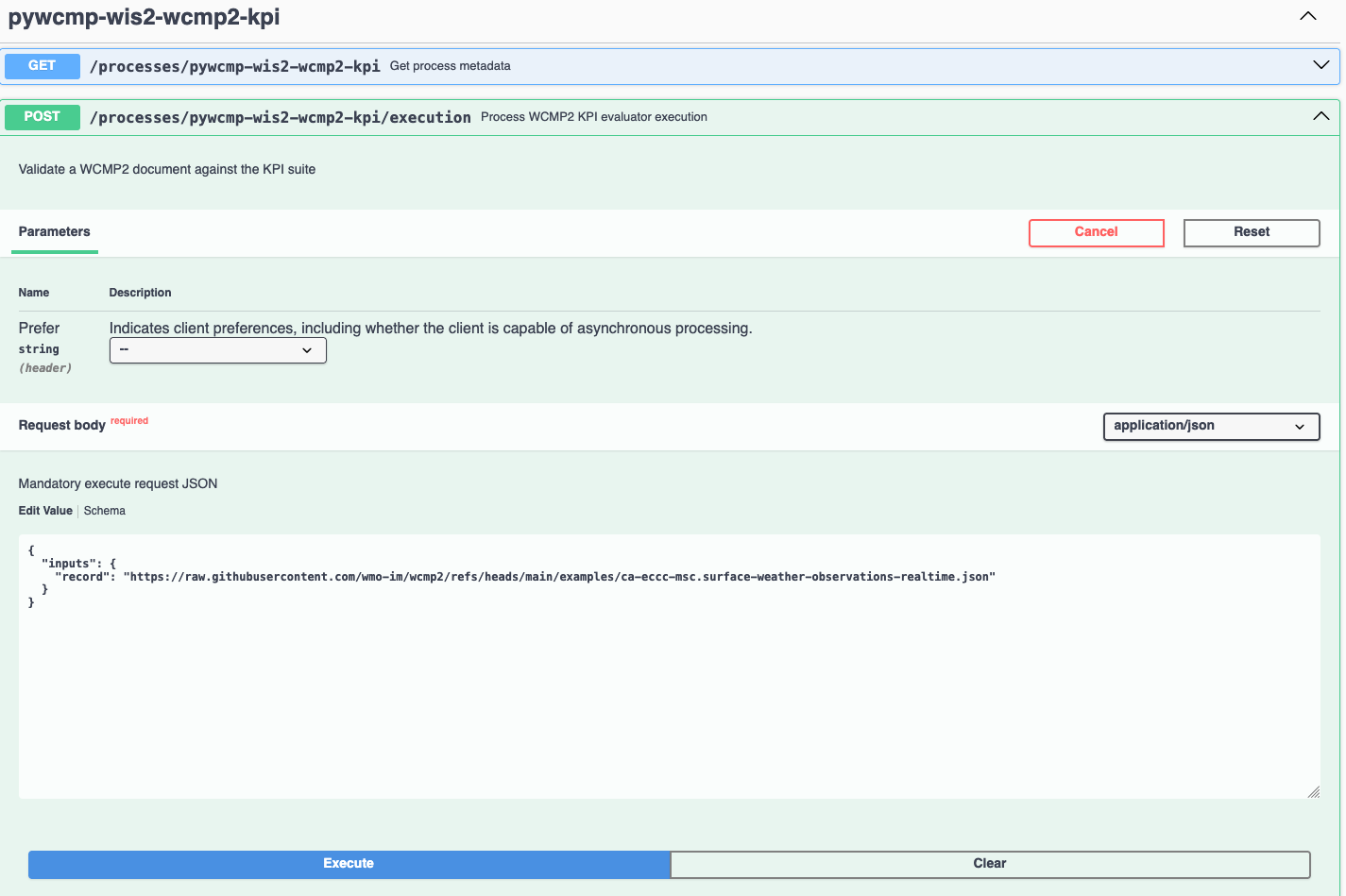Open the request body media type dropdown

pos(1211,426)
